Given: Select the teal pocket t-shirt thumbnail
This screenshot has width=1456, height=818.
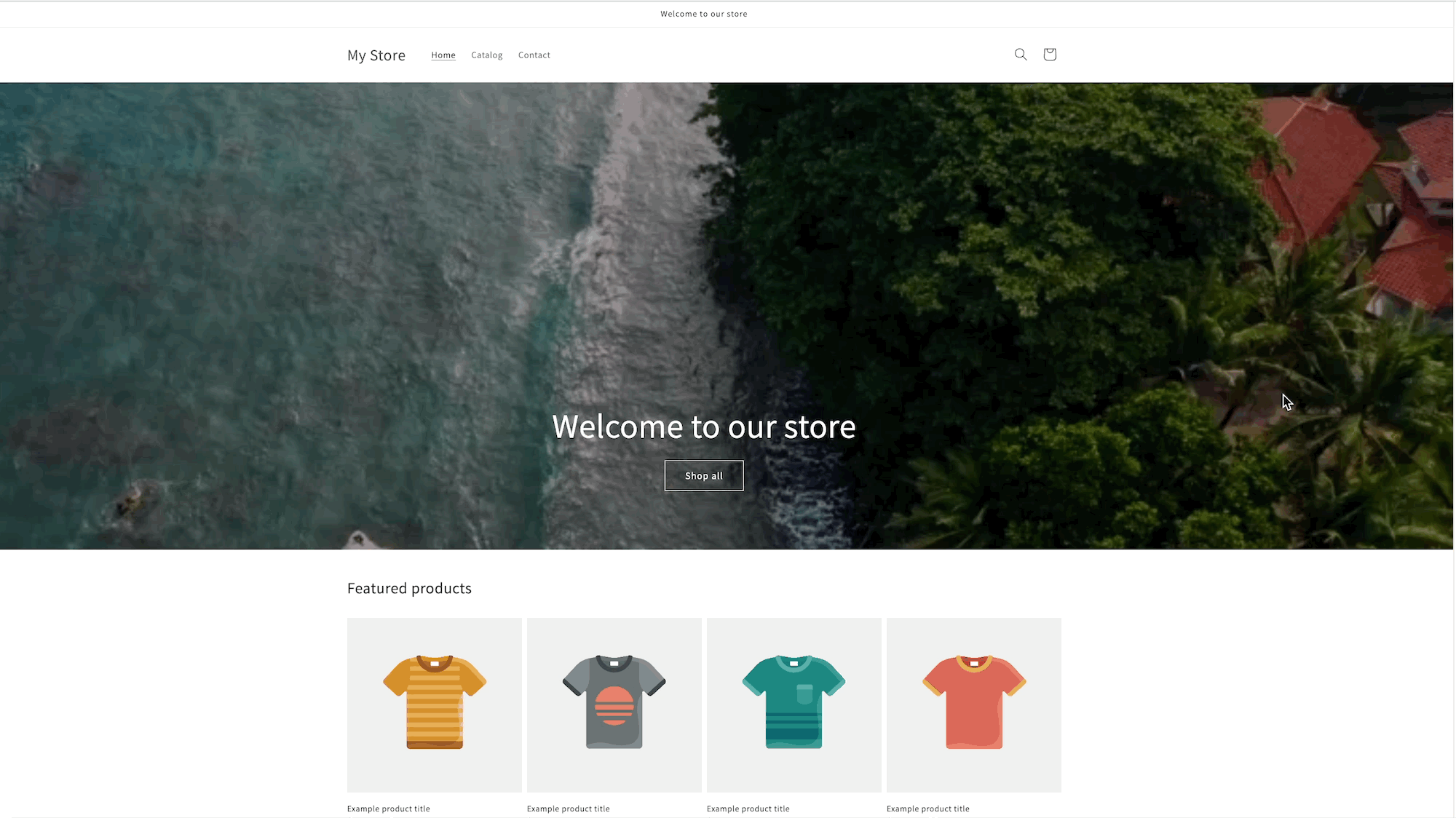Looking at the screenshot, I should click(x=794, y=704).
